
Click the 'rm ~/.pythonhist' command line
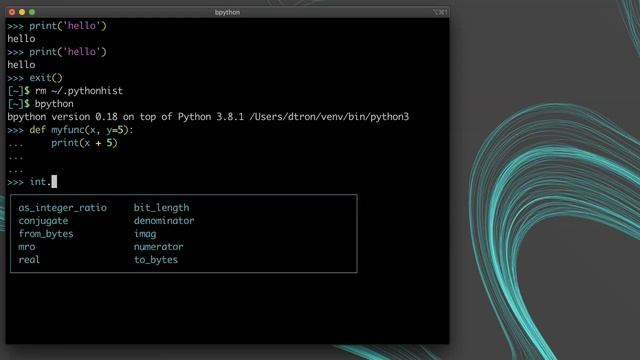(x=65, y=91)
